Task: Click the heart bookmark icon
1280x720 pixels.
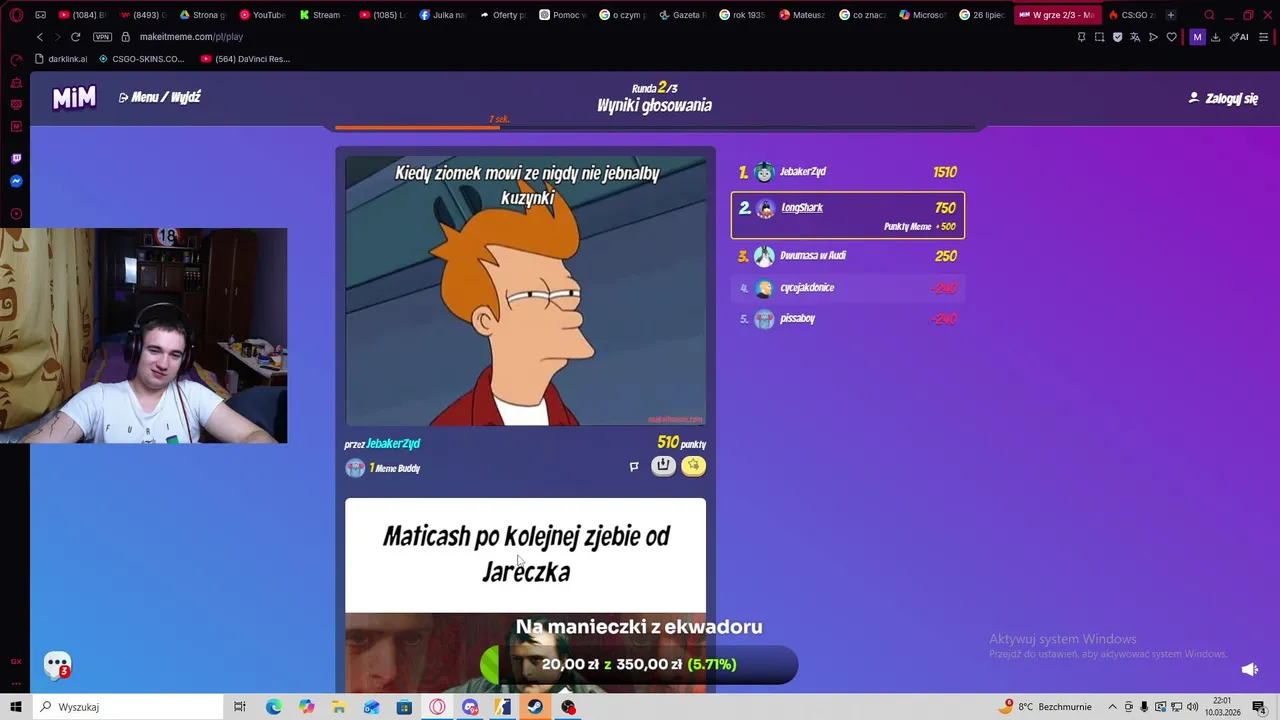Action: [1172, 37]
